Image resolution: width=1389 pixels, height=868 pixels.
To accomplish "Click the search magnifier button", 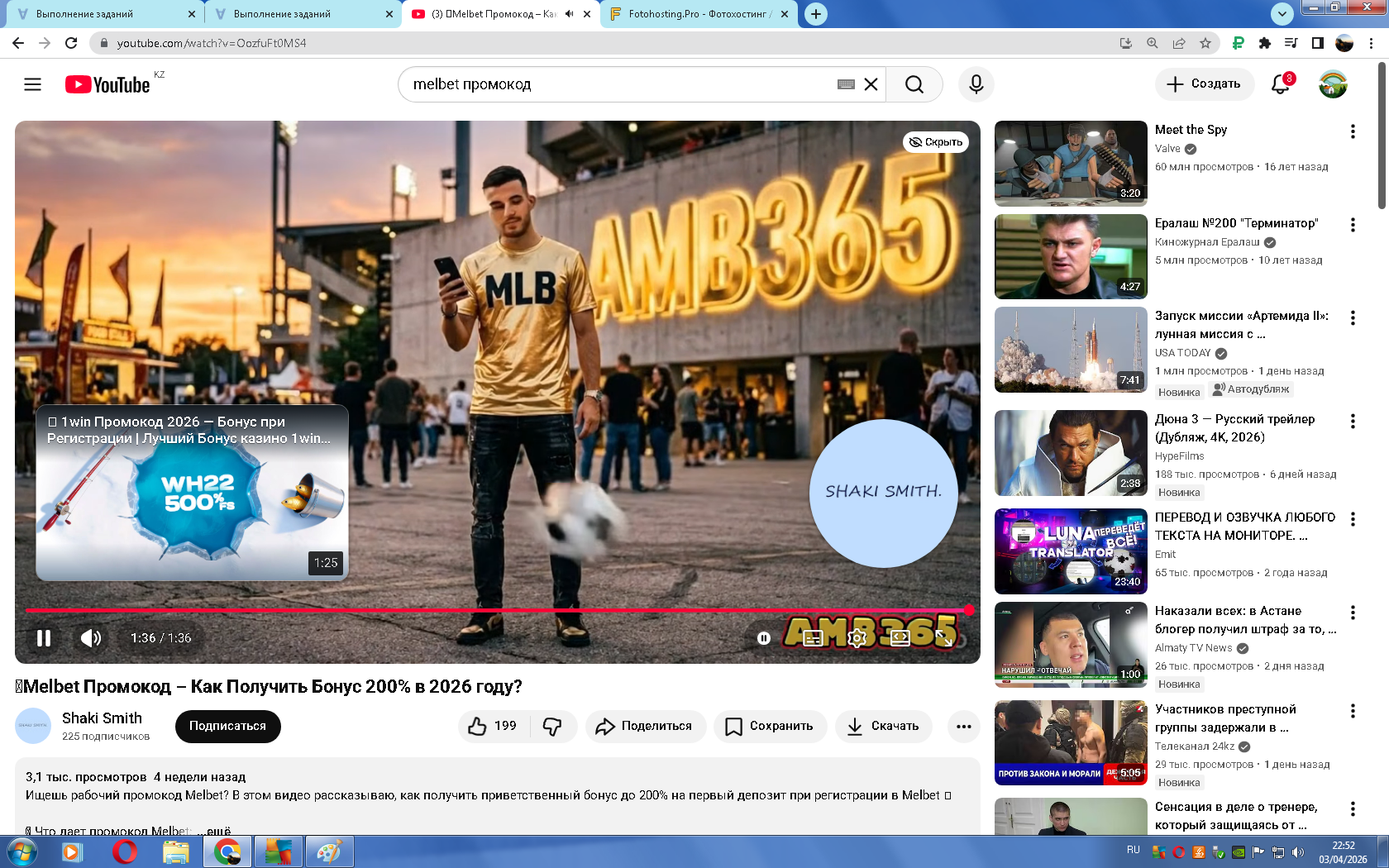I will (914, 84).
